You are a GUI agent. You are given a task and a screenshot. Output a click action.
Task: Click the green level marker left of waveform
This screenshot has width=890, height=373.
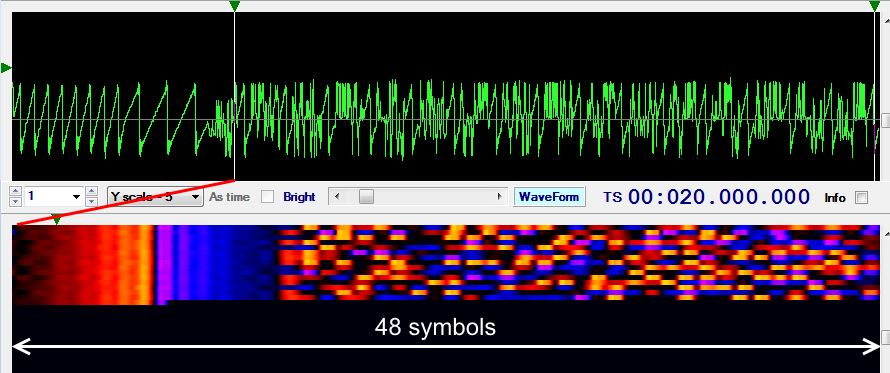click(6, 68)
